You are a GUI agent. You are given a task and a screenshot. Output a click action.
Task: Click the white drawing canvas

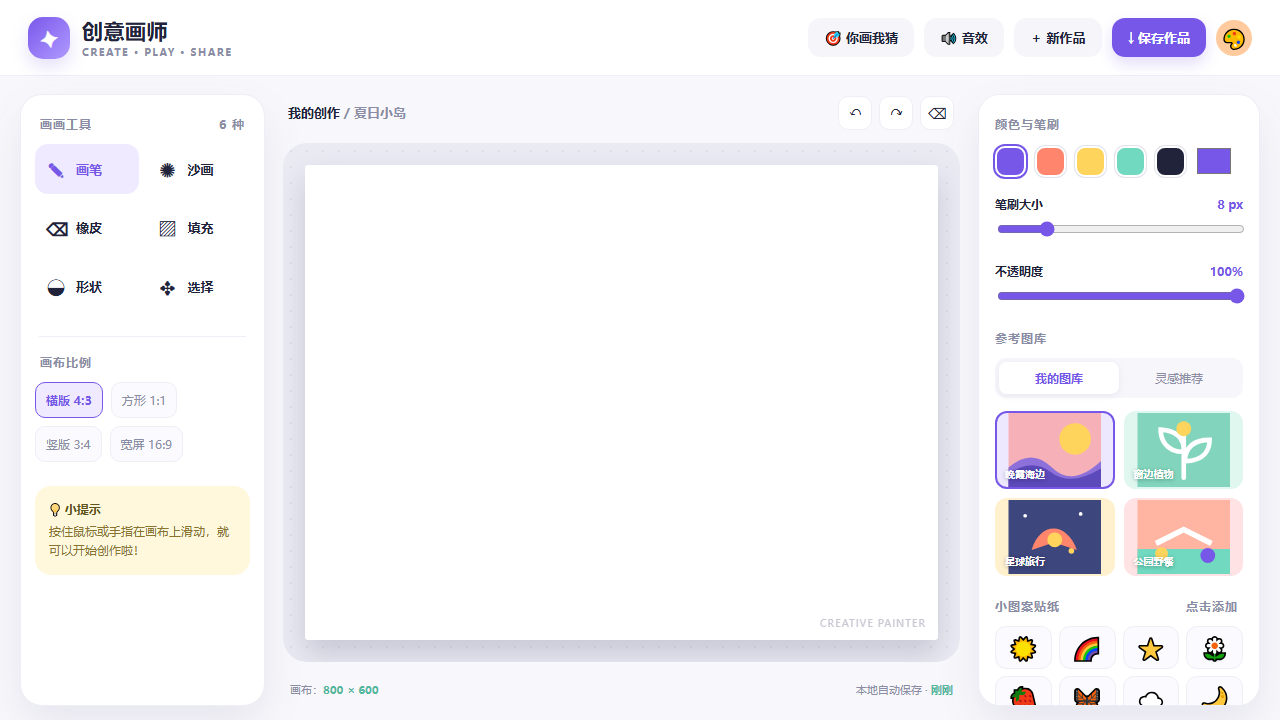[x=621, y=402]
